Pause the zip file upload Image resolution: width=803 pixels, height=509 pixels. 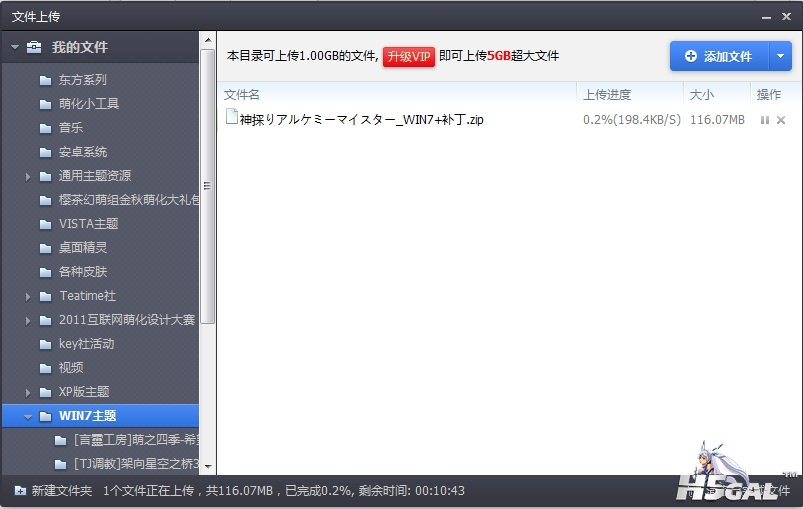[765, 120]
